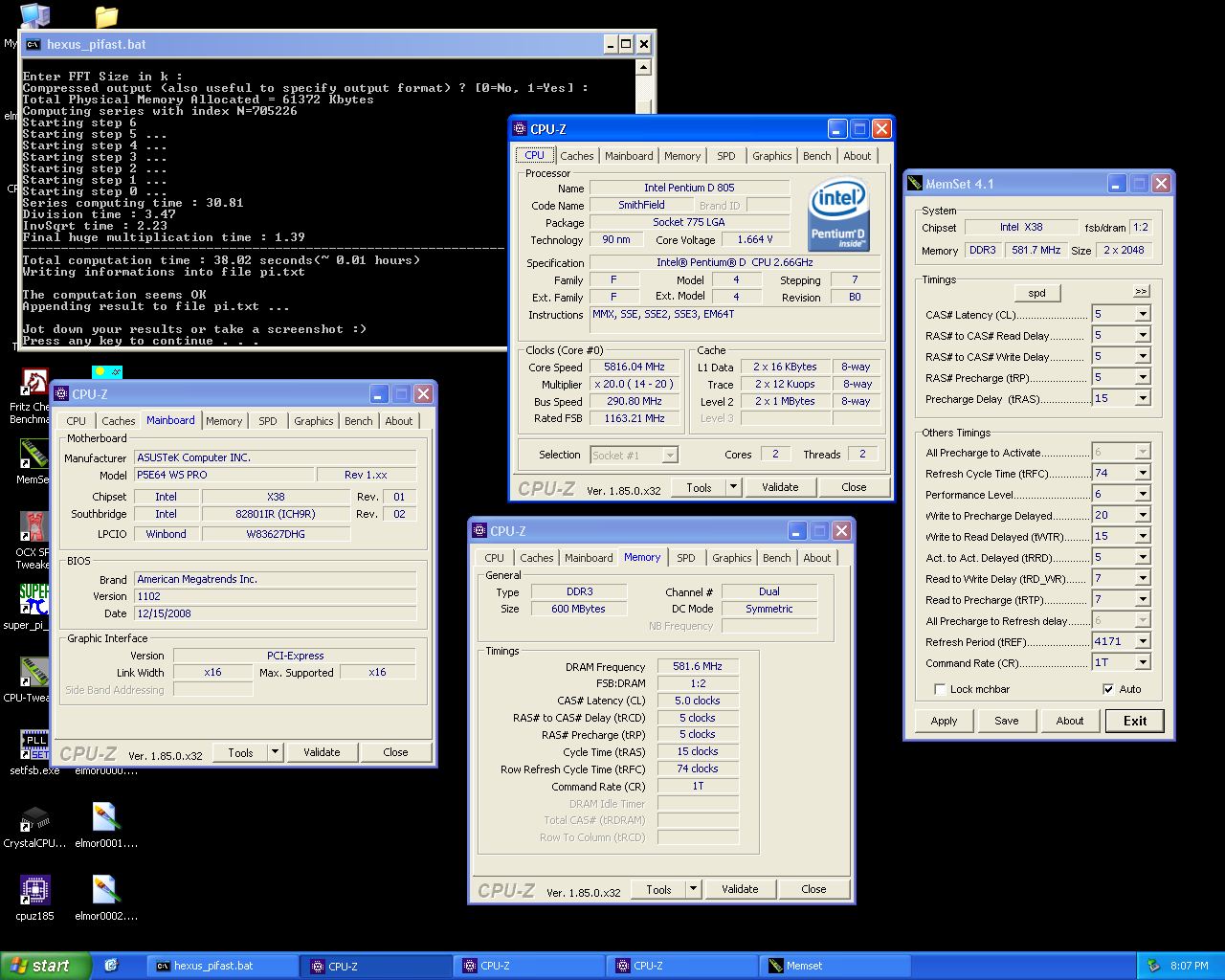The width and height of the screenshot is (1225, 980).
Task: Click the Start button on the taskbar
Action: click(x=45, y=966)
